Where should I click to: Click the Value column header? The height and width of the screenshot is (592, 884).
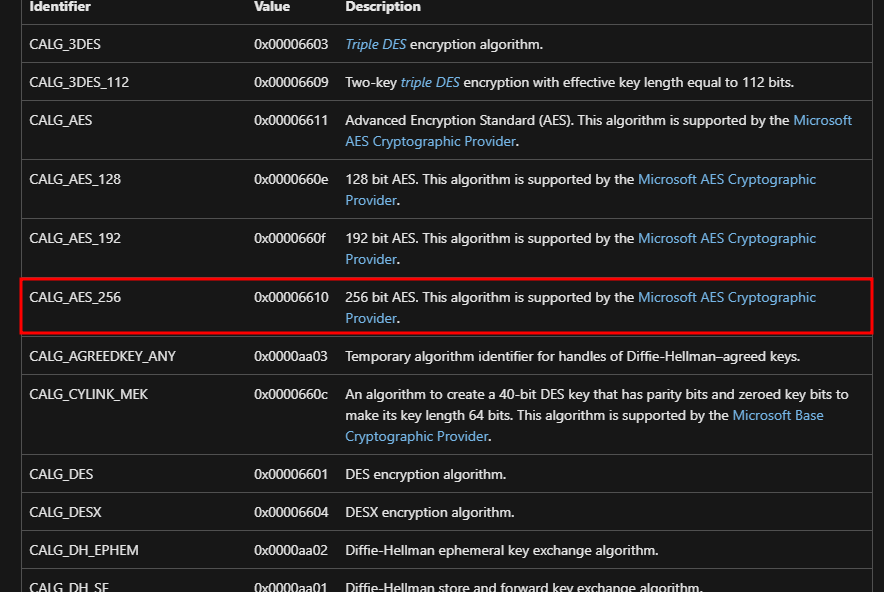[x=272, y=7]
